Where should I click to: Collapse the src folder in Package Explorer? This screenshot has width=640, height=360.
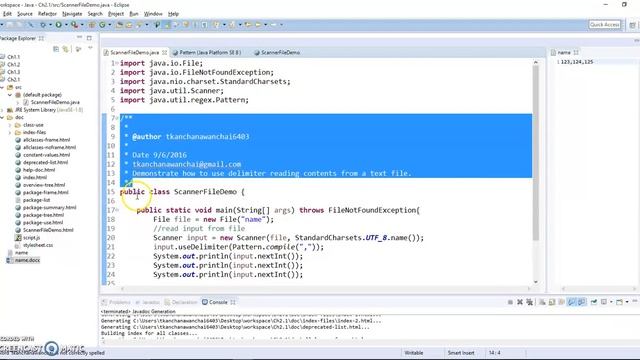[x=3, y=87]
